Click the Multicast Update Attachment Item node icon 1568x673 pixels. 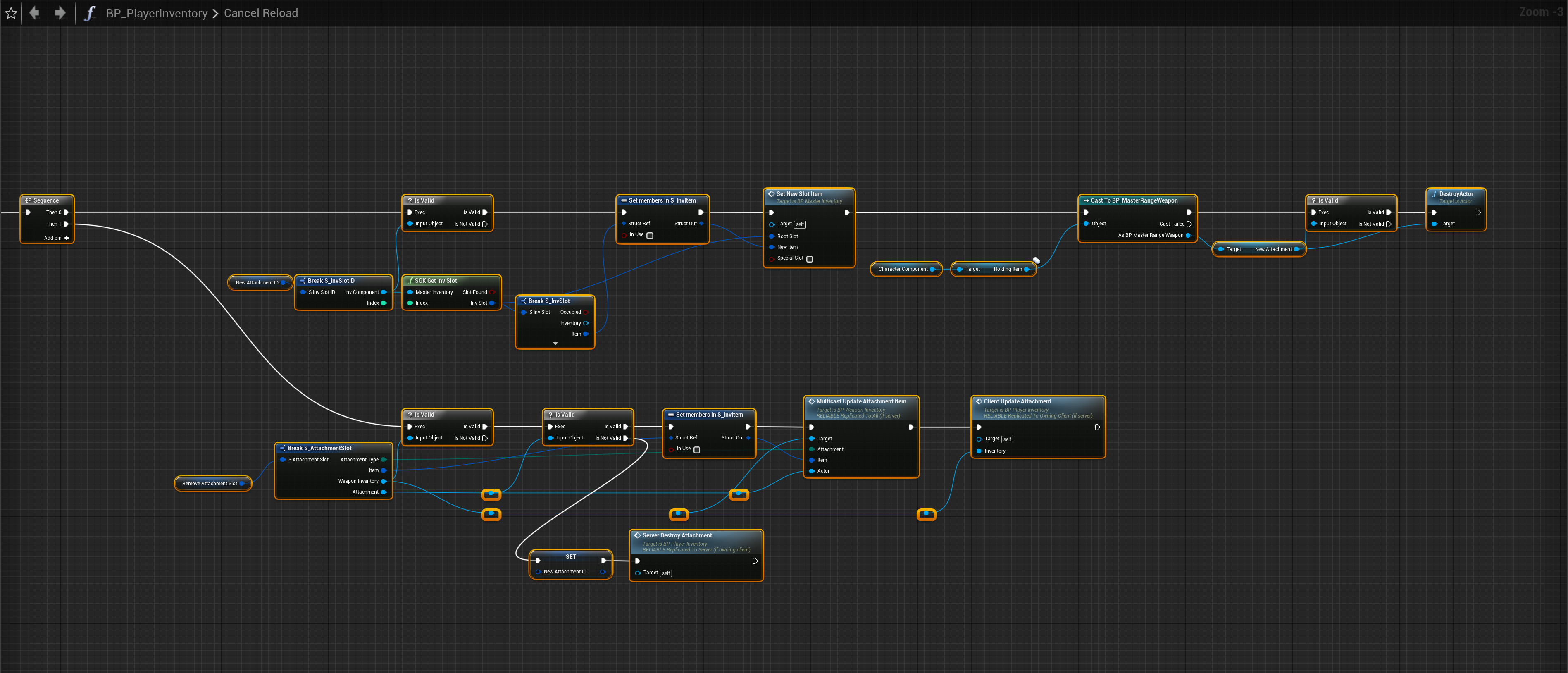tap(811, 401)
